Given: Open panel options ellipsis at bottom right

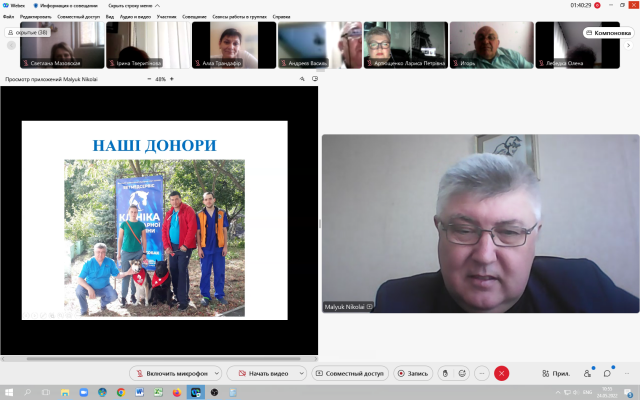Looking at the screenshot, I should click(627, 373).
